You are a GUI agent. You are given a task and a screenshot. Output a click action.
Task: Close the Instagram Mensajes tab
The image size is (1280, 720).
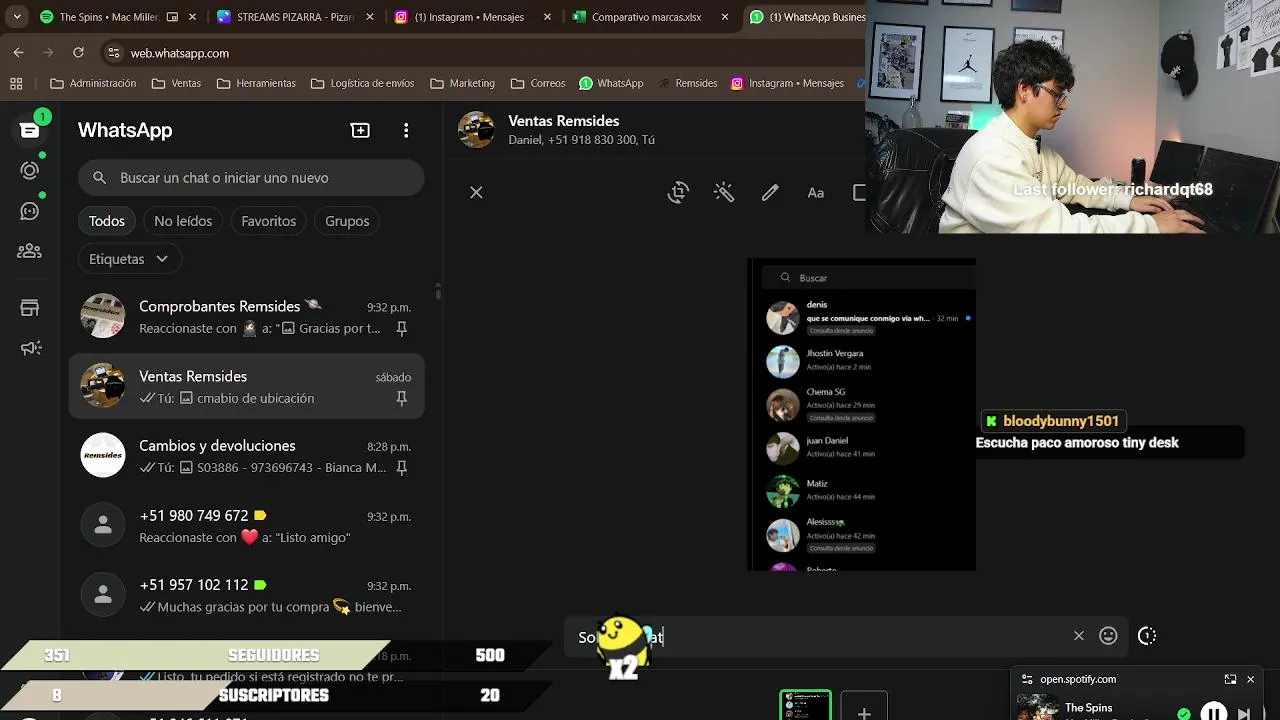(x=546, y=17)
